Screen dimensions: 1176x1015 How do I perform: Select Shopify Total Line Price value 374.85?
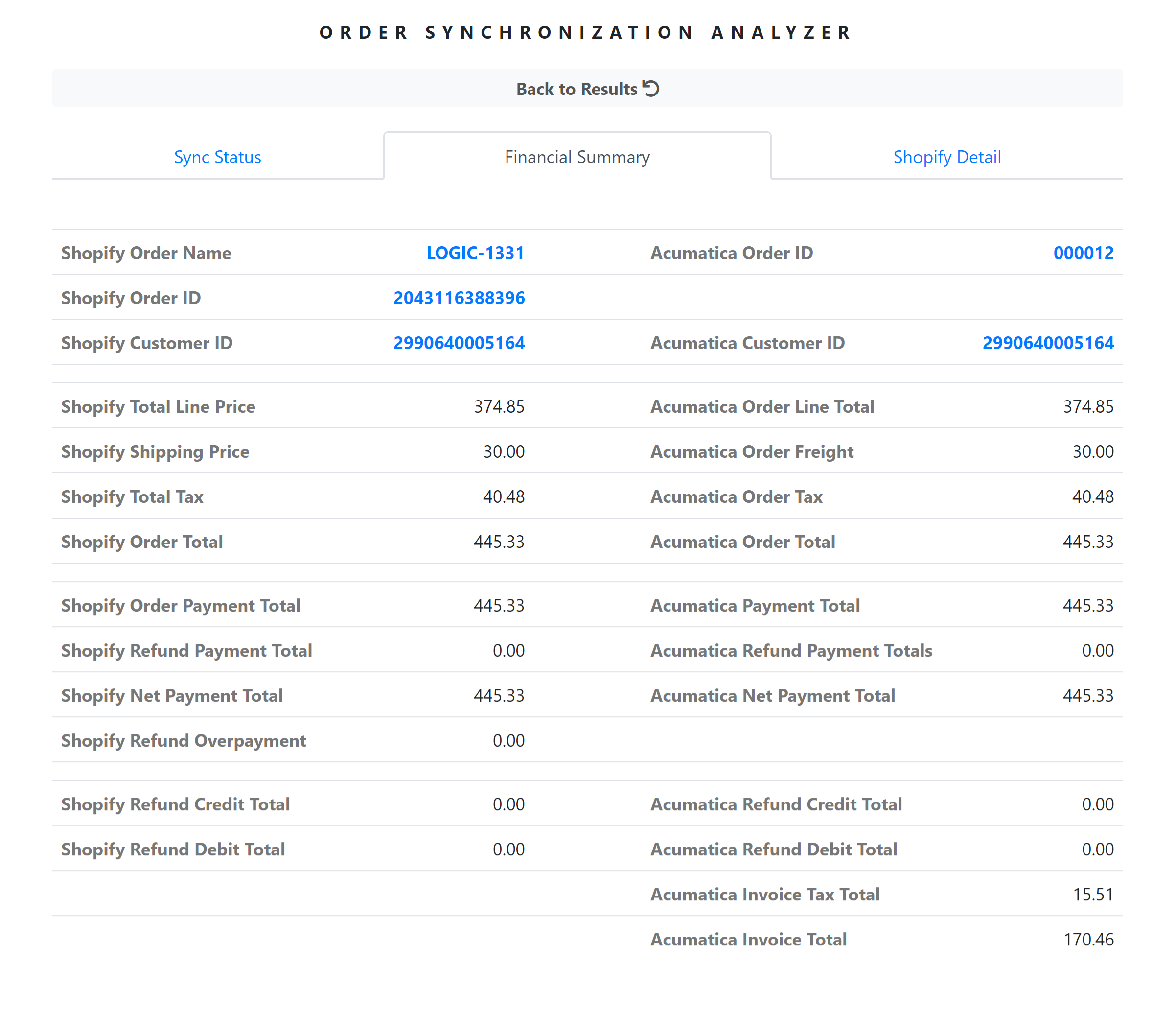(500, 407)
